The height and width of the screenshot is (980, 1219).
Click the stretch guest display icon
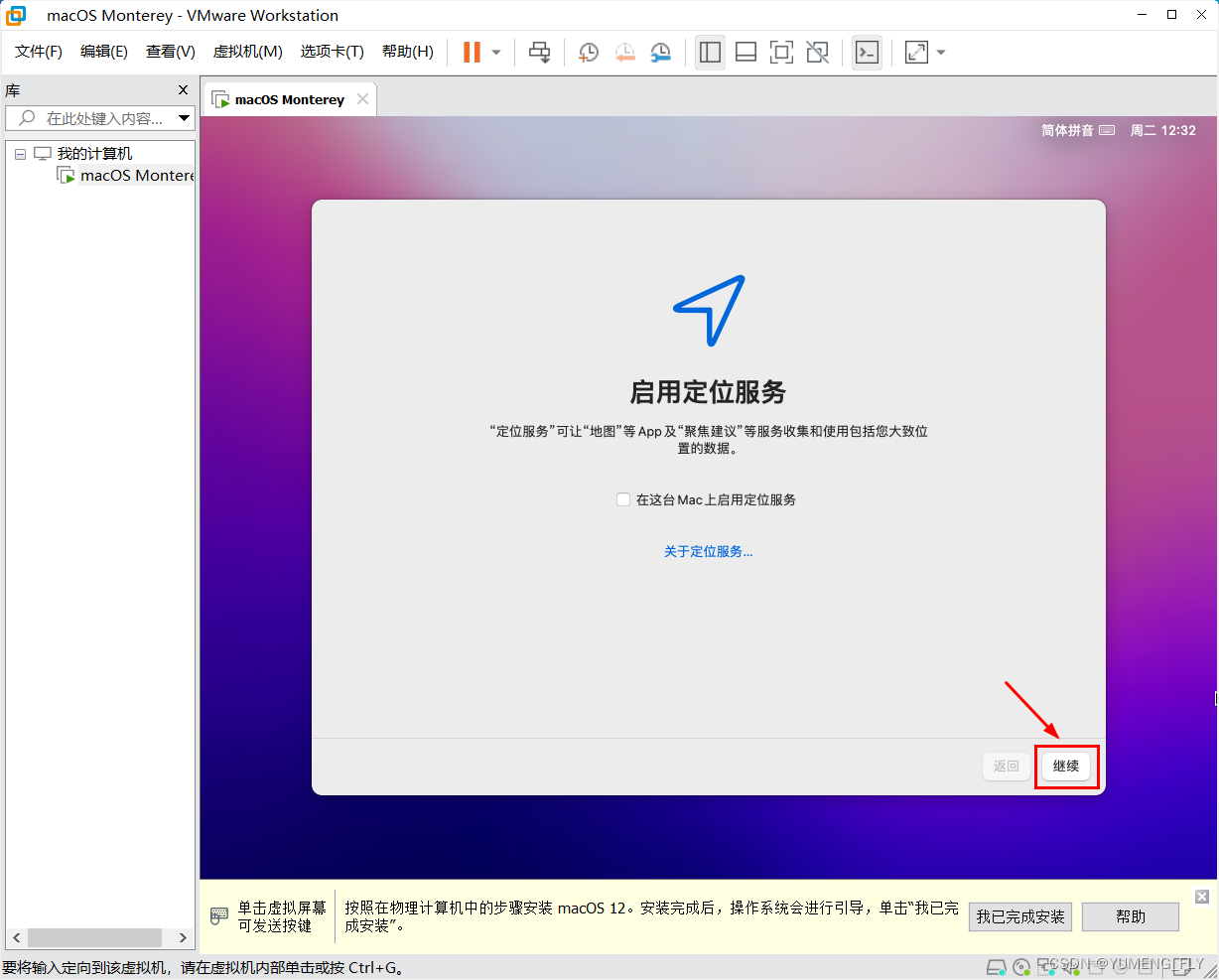[x=916, y=52]
